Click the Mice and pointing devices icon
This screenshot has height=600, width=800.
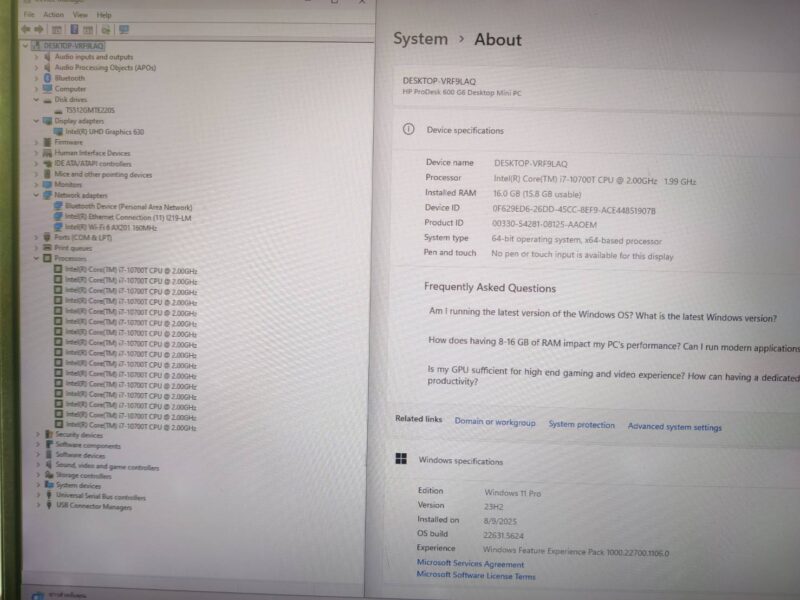coord(47,174)
